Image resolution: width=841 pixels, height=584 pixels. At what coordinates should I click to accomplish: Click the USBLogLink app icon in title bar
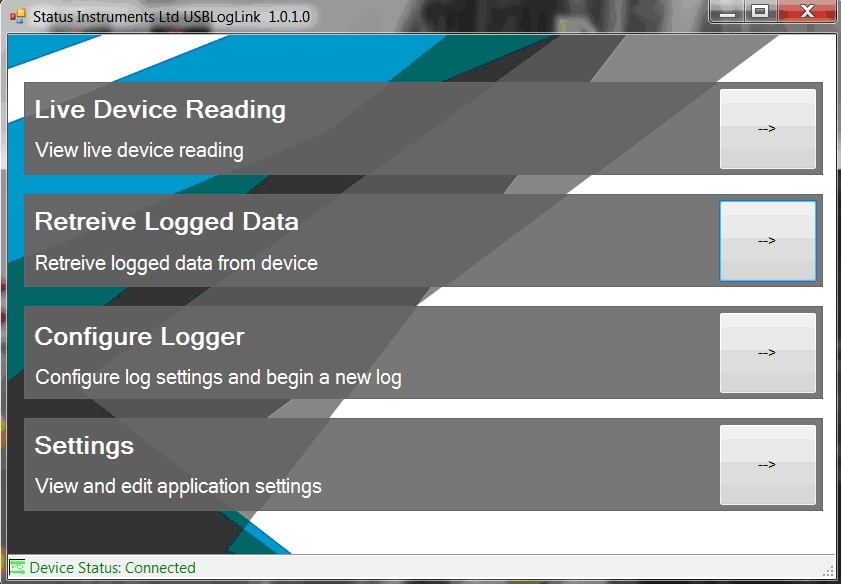tap(17, 16)
